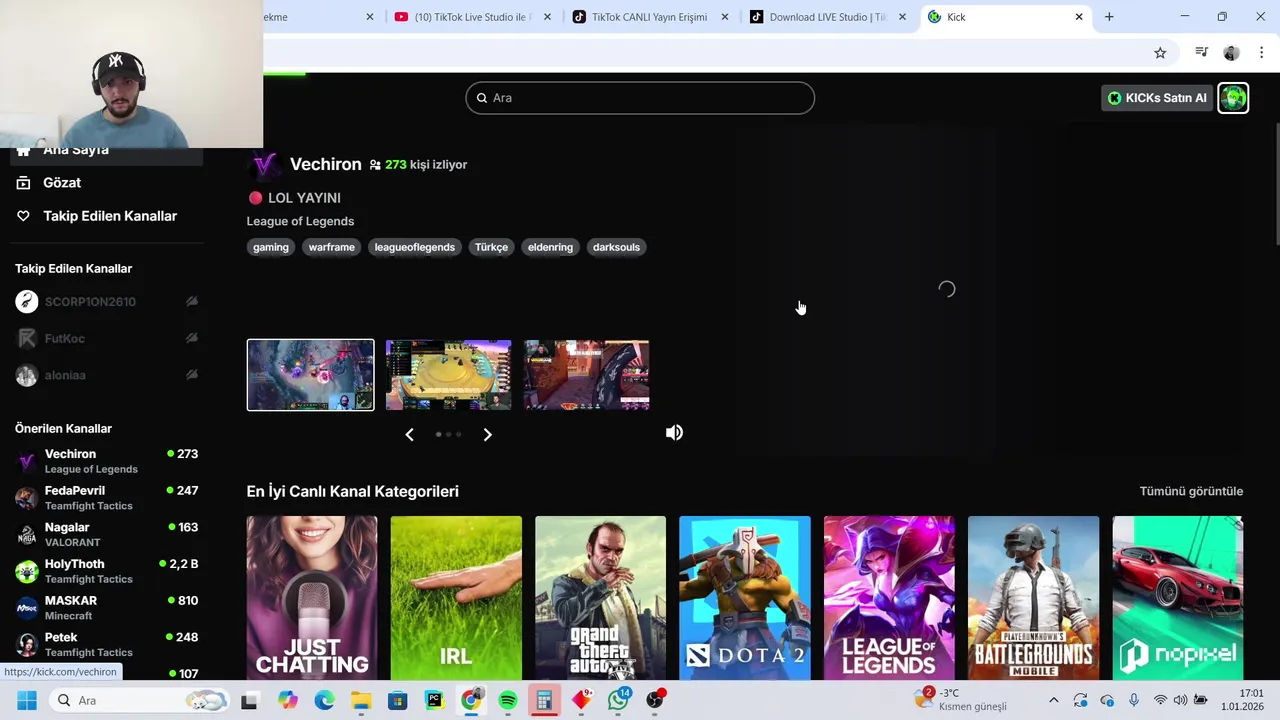Open recommended channel Petek
The width and height of the screenshot is (1280, 720).
point(106,645)
